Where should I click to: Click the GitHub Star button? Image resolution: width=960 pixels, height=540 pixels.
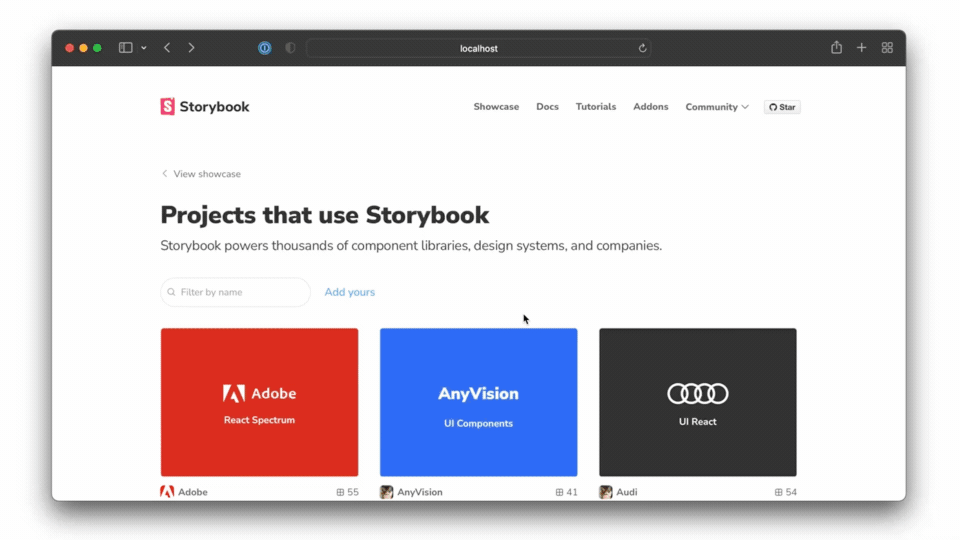782,107
